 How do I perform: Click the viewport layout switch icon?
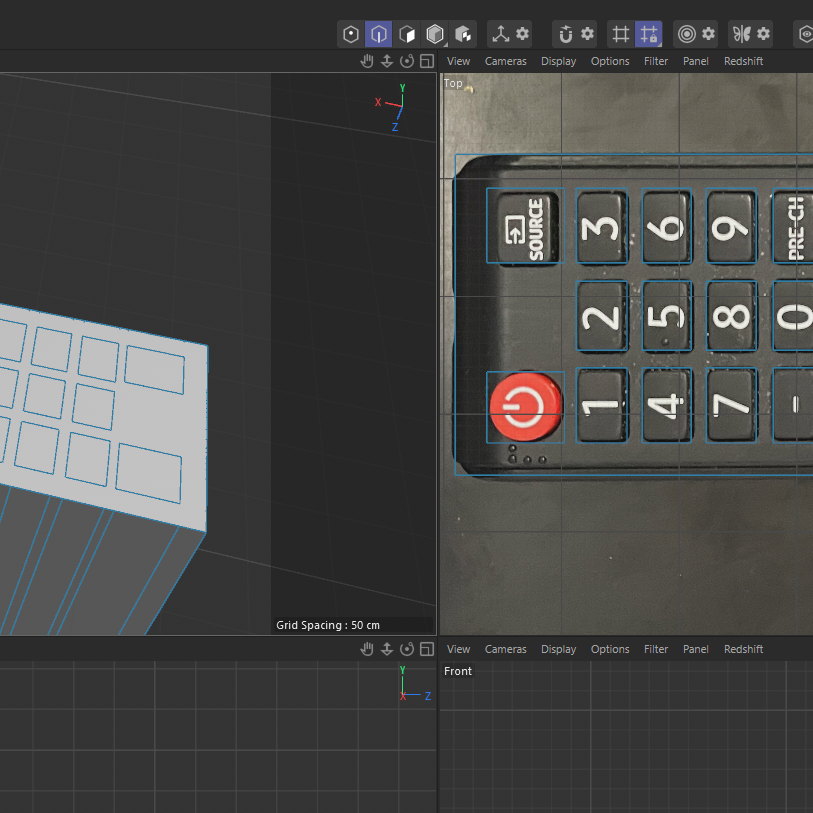427,61
